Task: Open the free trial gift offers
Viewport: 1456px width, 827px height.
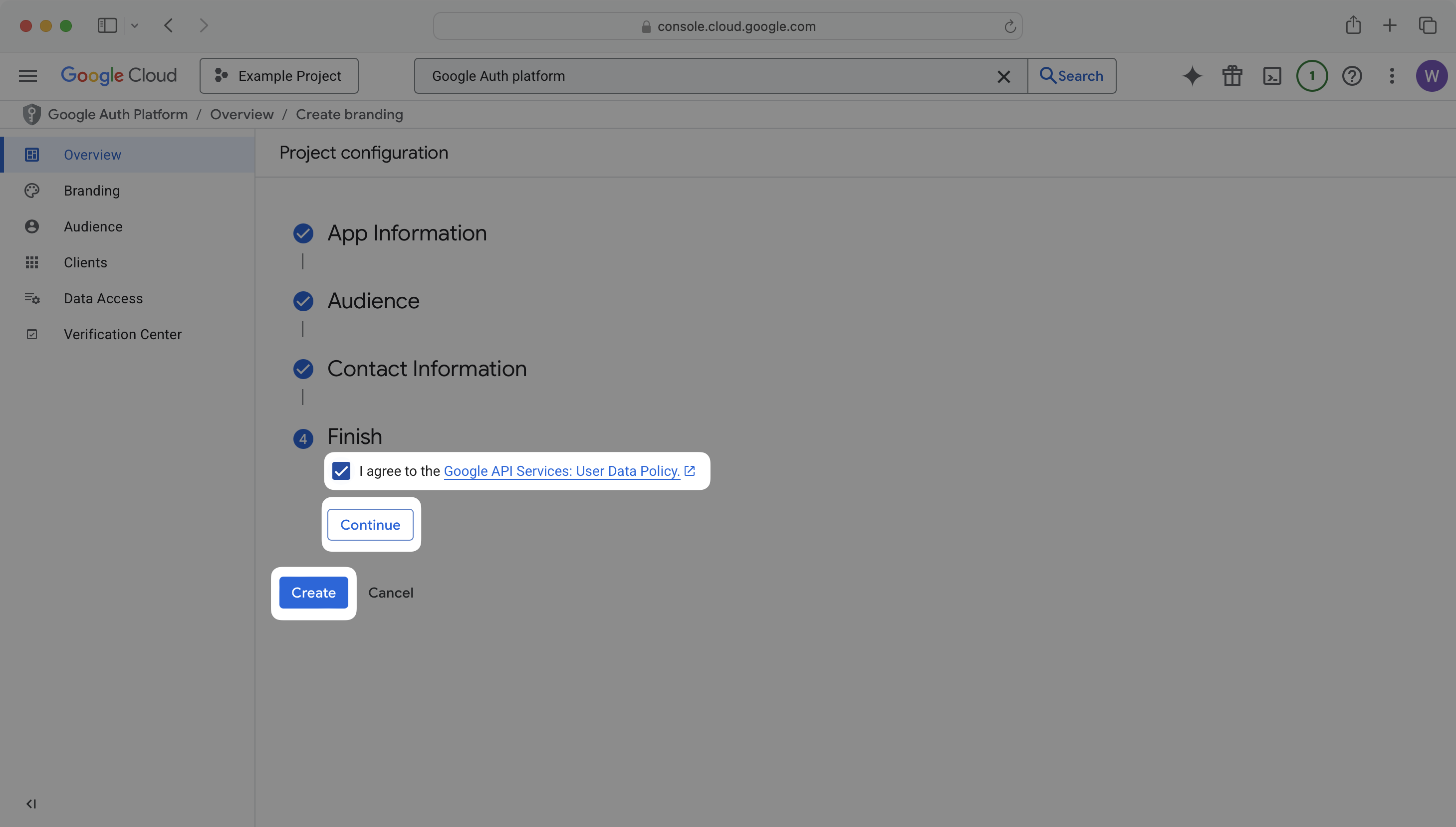Action: [x=1231, y=75]
